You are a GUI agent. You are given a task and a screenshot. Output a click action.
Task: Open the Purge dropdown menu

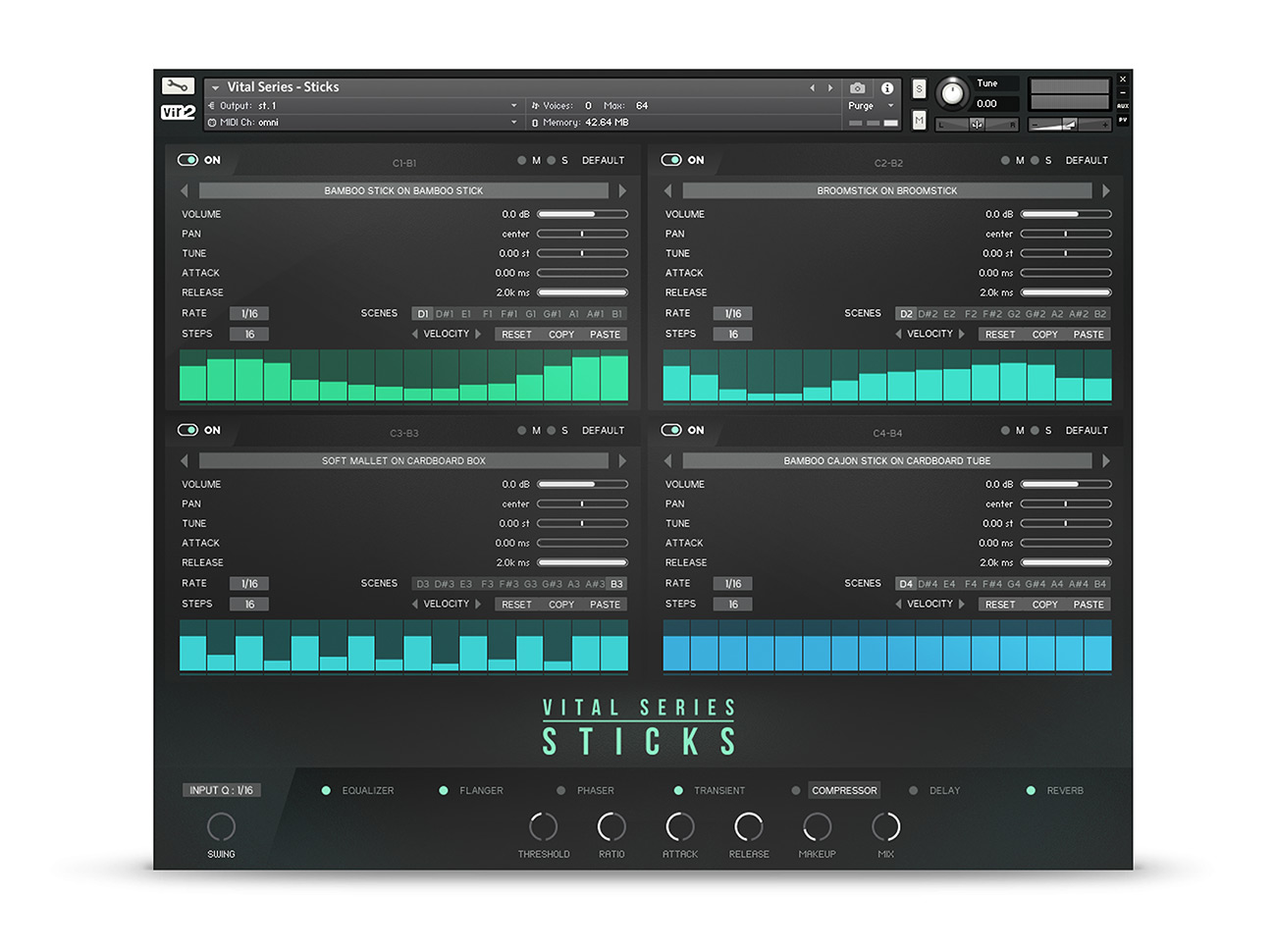tap(871, 106)
